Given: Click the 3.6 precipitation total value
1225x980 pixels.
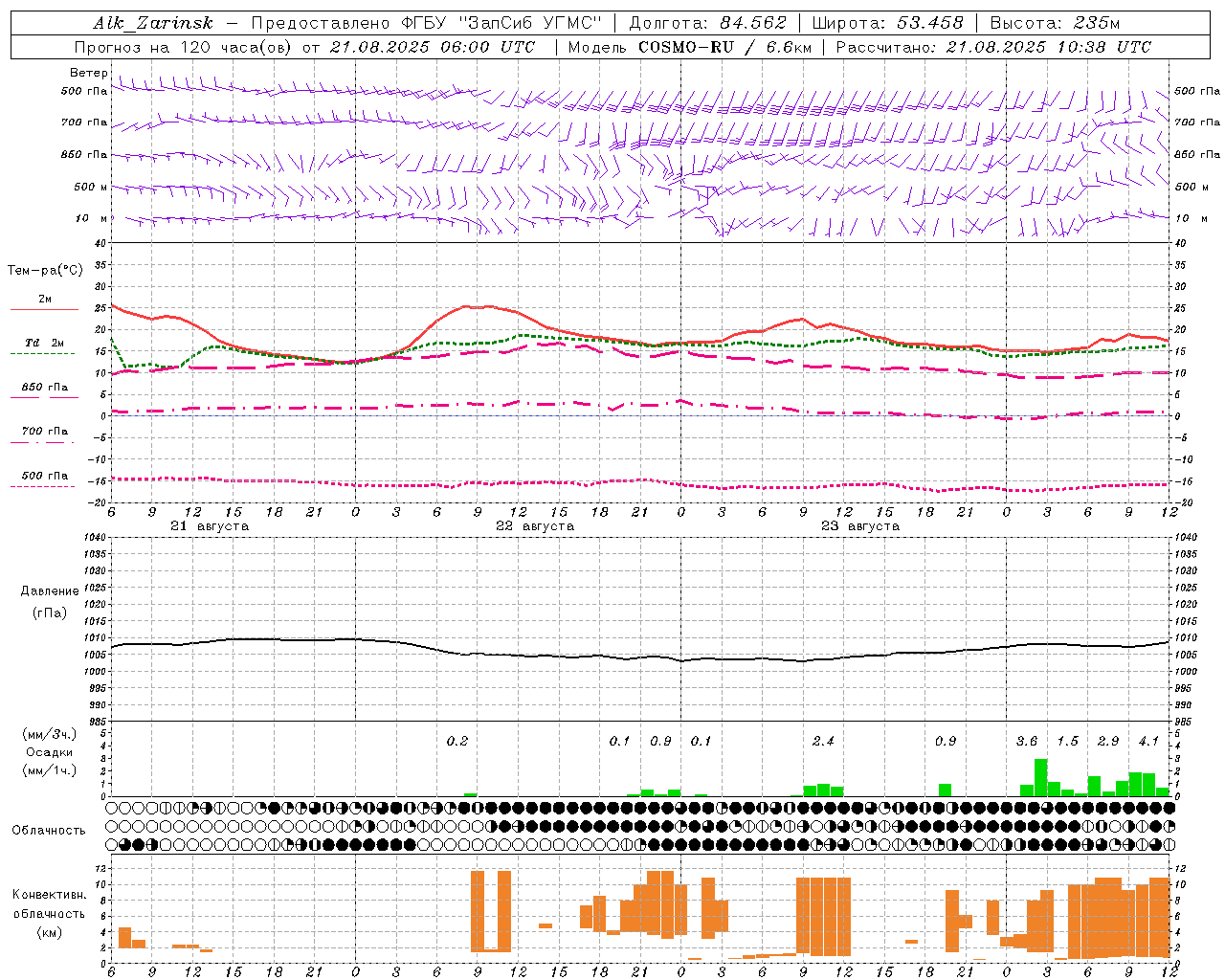Looking at the screenshot, I should pyautogui.click(x=1027, y=741).
